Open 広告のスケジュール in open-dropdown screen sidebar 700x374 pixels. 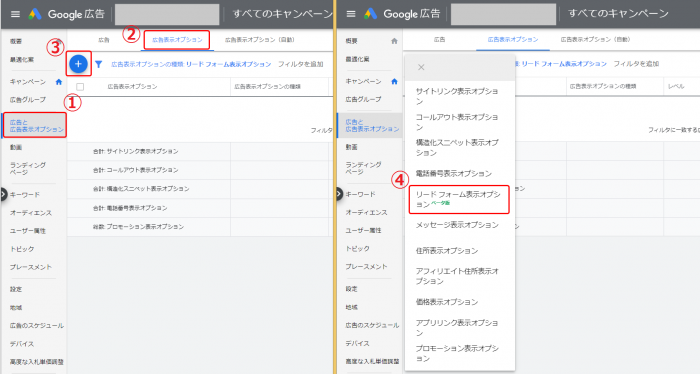point(372,325)
